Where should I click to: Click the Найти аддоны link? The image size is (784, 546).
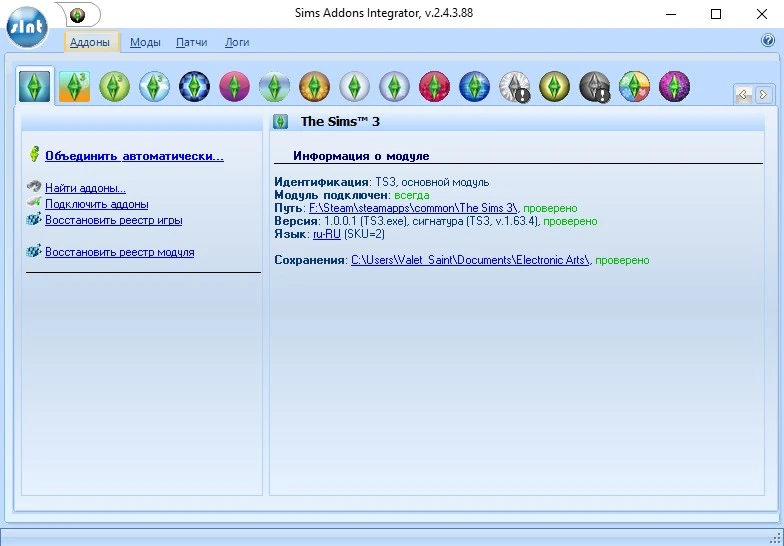(x=86, y=188)
